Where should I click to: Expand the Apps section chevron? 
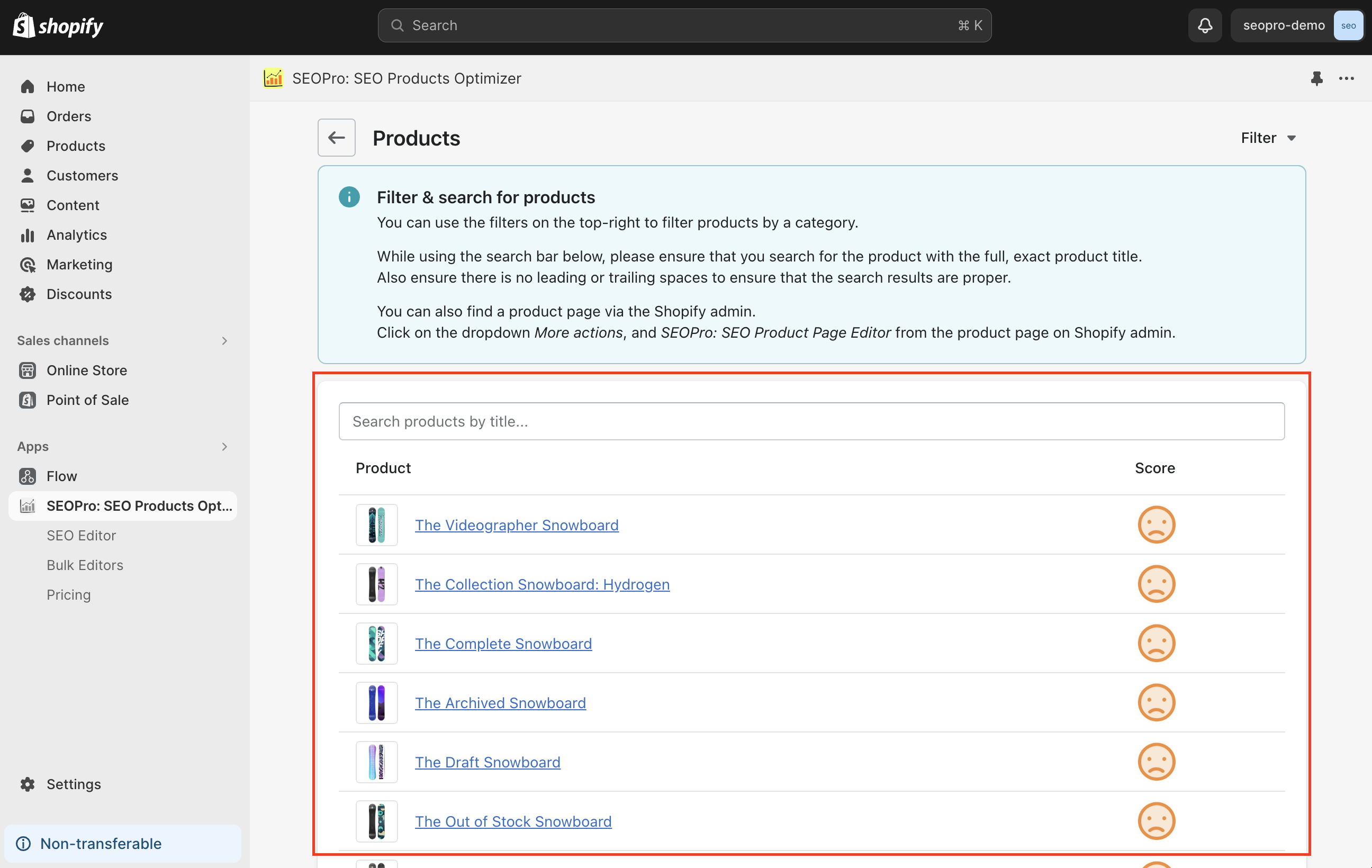[224, 447]
